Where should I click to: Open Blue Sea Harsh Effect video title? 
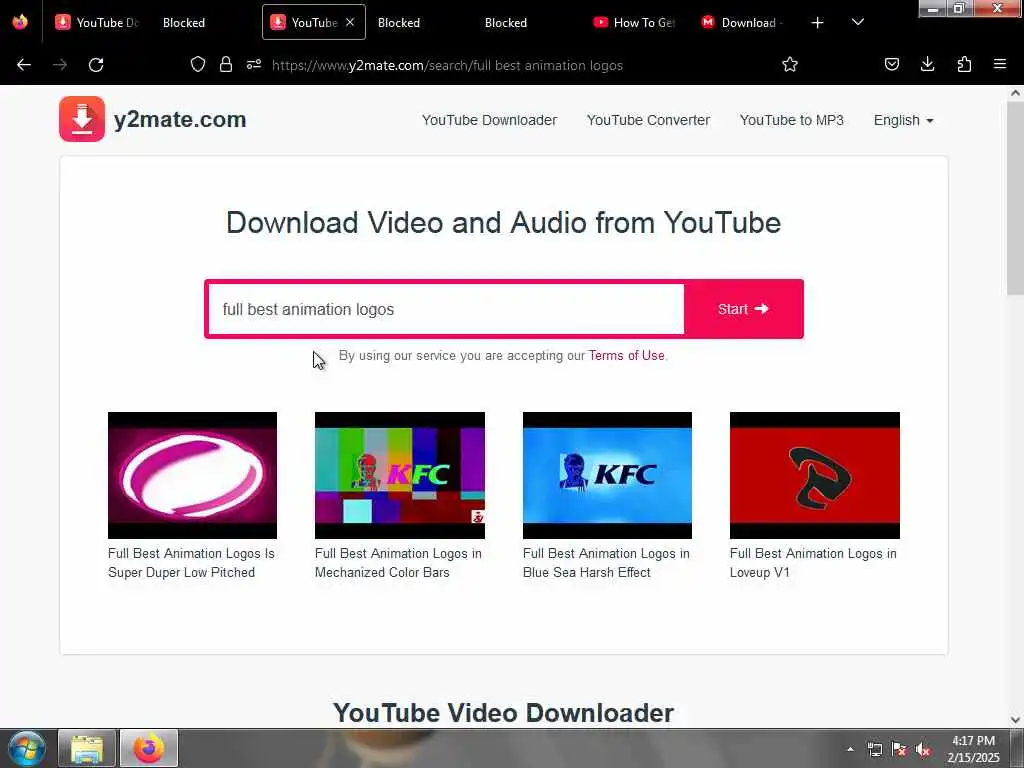(x=605, y=562)
